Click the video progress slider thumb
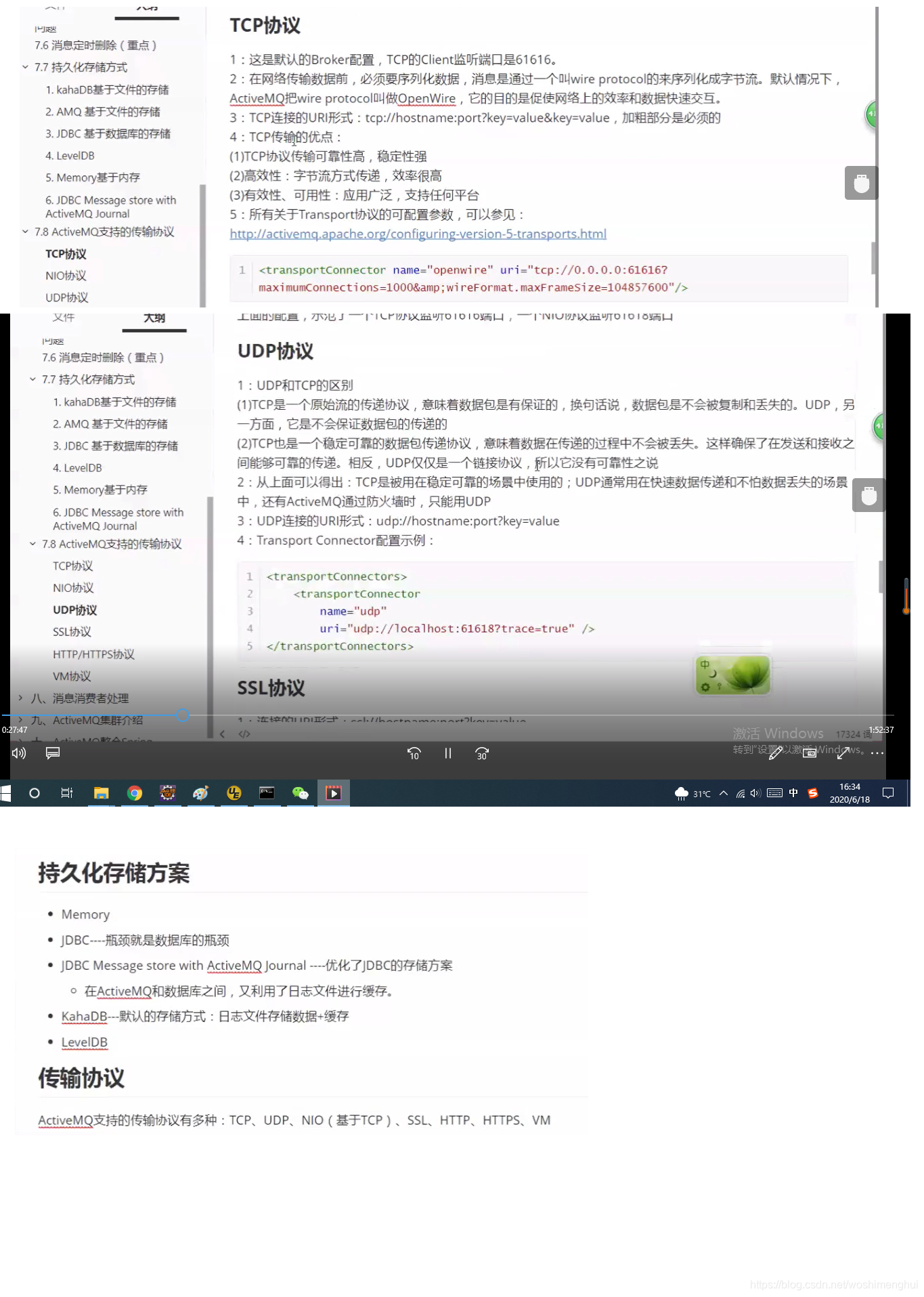 182,715
